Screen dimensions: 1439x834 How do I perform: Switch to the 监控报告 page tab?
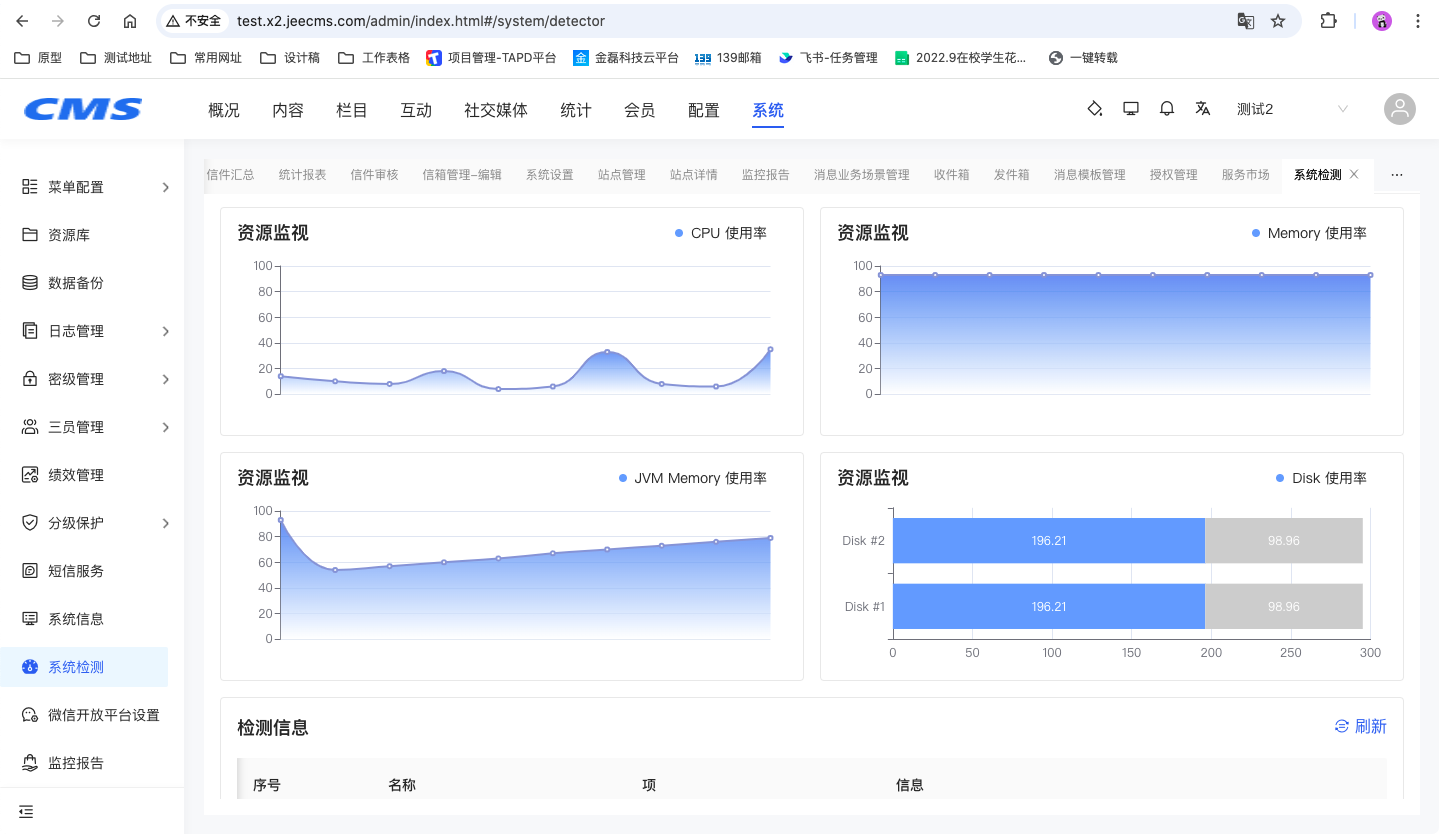765,175
